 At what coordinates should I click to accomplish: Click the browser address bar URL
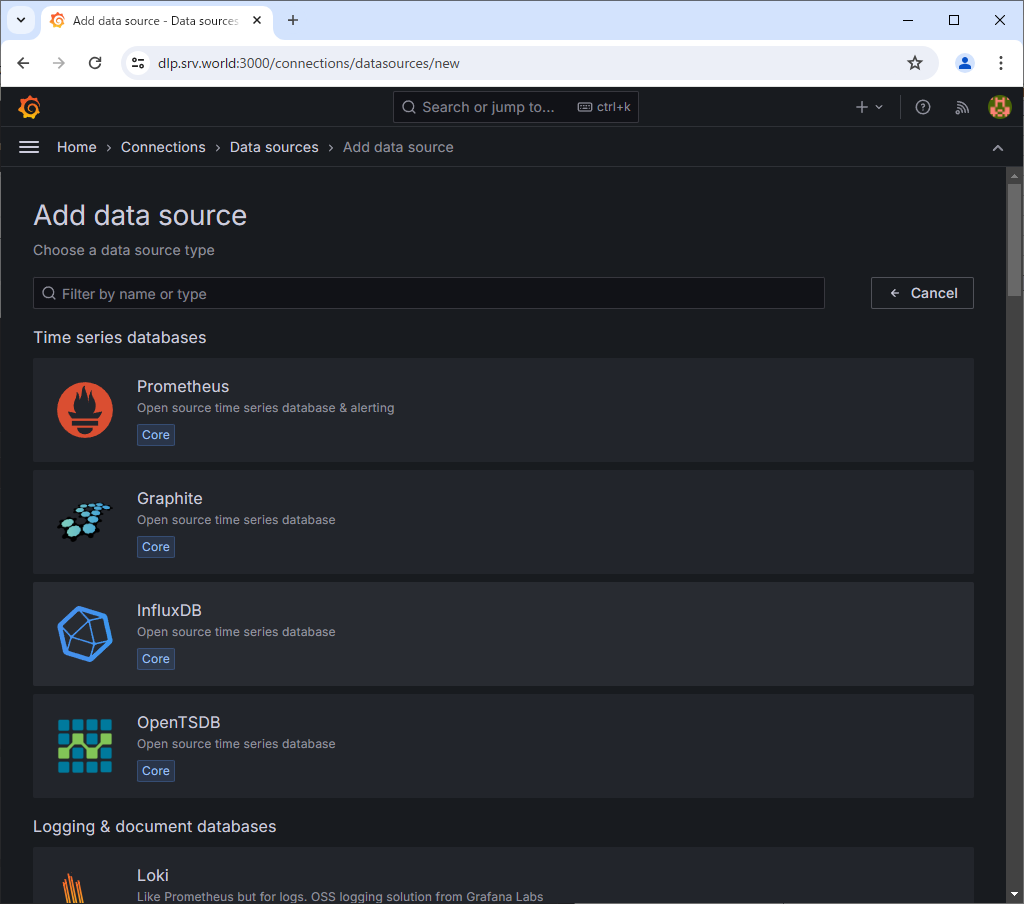click(x=309, y=63)
